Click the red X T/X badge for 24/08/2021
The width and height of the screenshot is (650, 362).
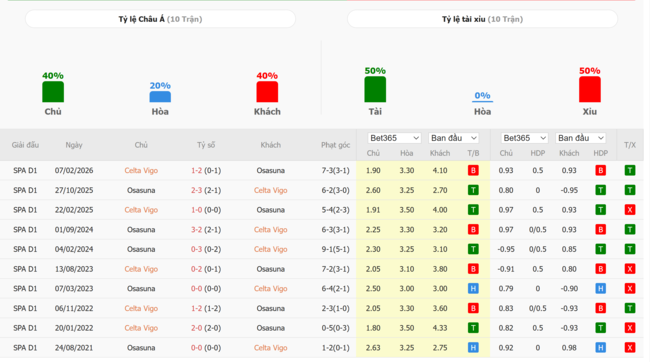(630, 348)
